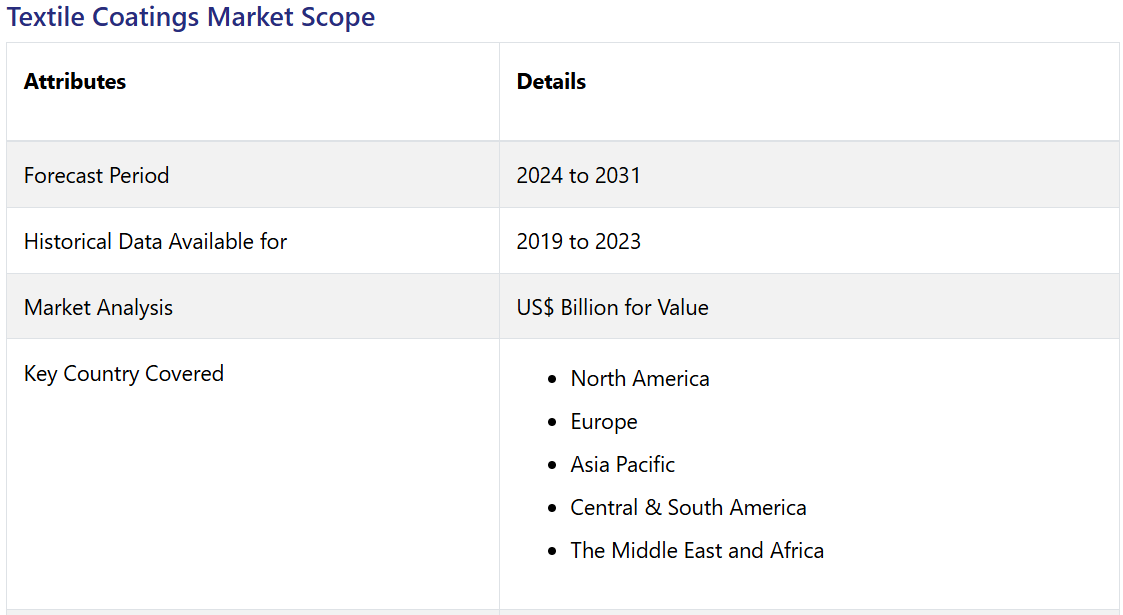This screenshot has width=1123, height=615.
Task: Click Central & South America item
Action: pos(688,508)
